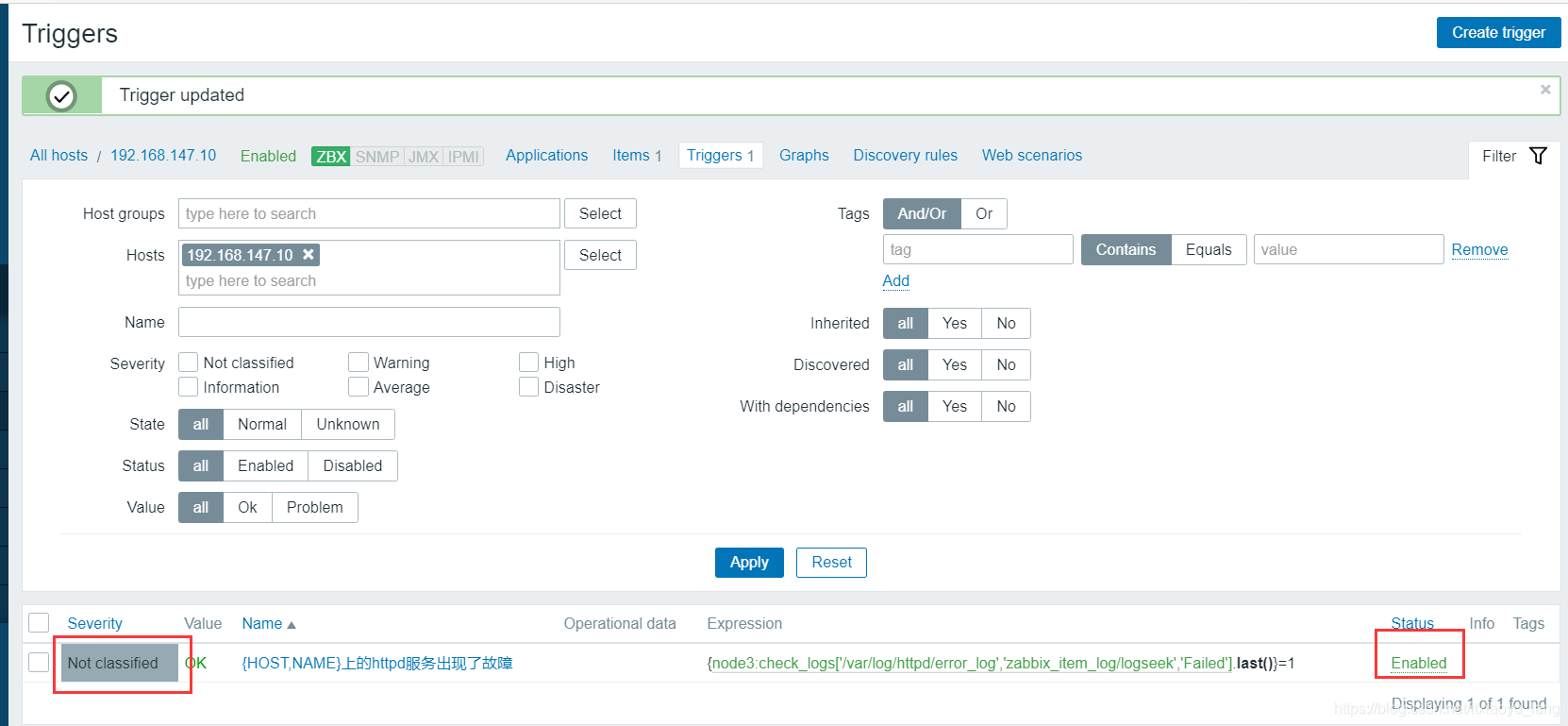This screenshot has width=1568, height=726.
Task: Click the Create trigger button
Action: coord(1498,32)
